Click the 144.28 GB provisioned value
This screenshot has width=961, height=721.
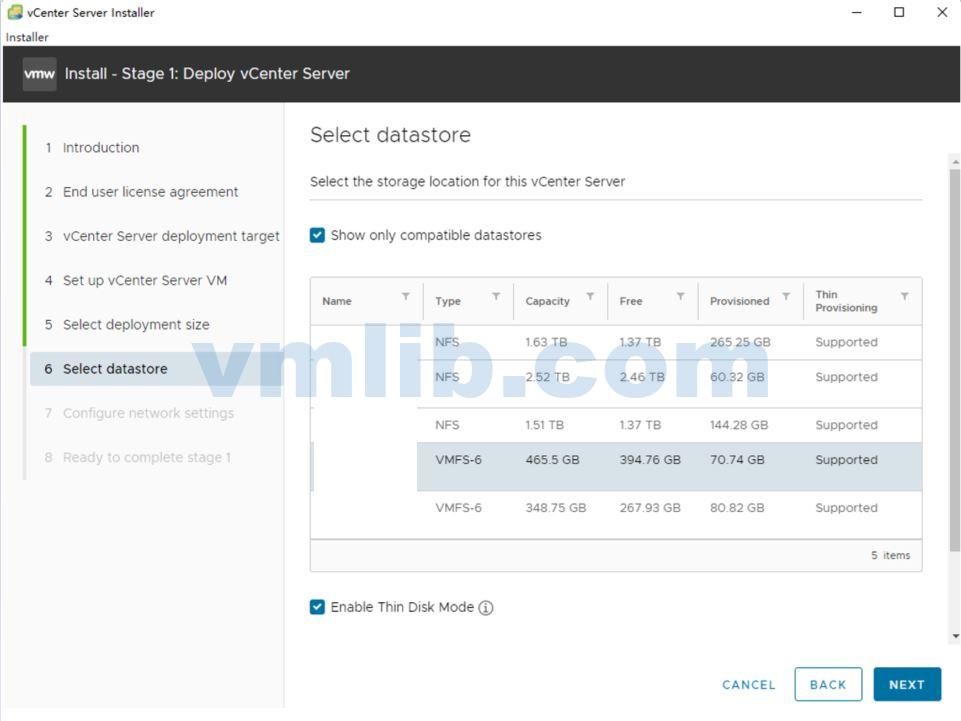click(x=739, y=425)
